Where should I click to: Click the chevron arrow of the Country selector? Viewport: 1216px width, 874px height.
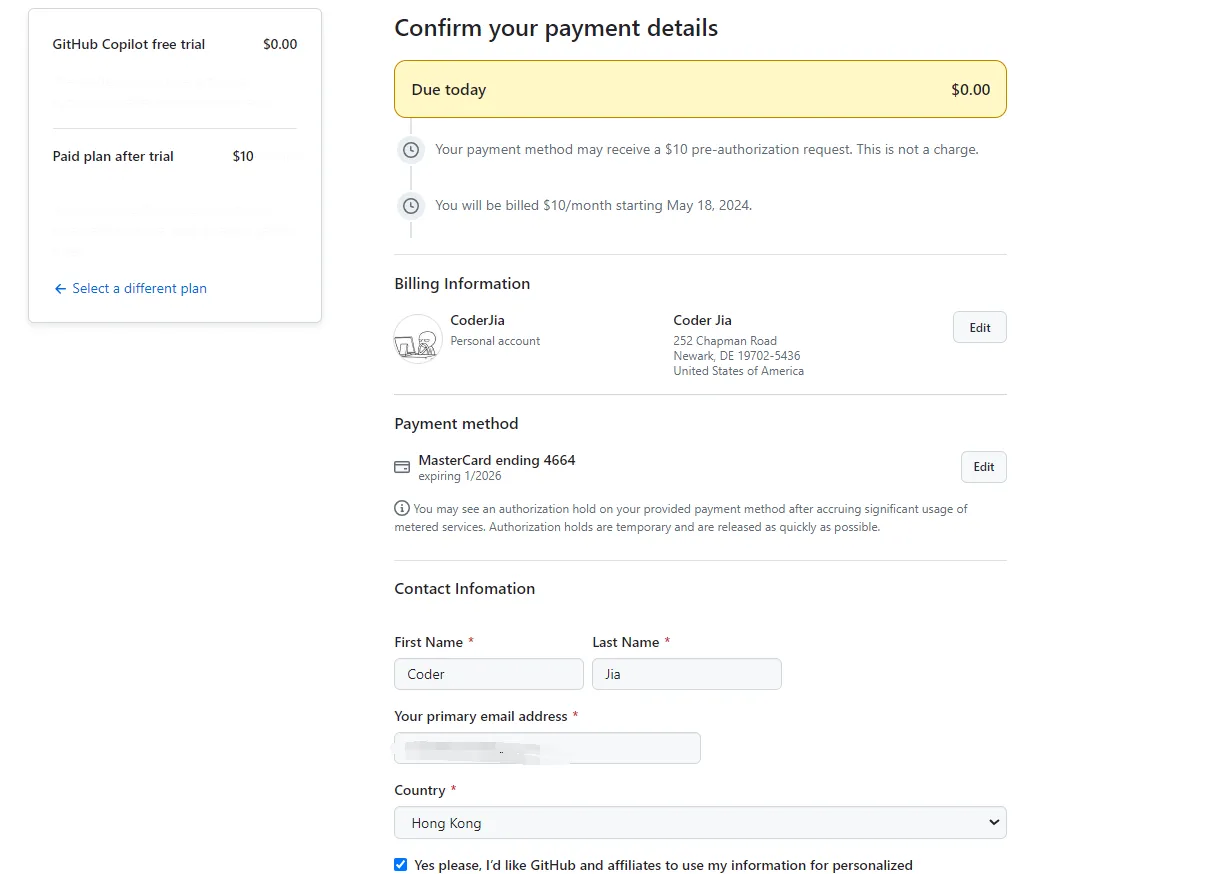click(x=993, y=822)
